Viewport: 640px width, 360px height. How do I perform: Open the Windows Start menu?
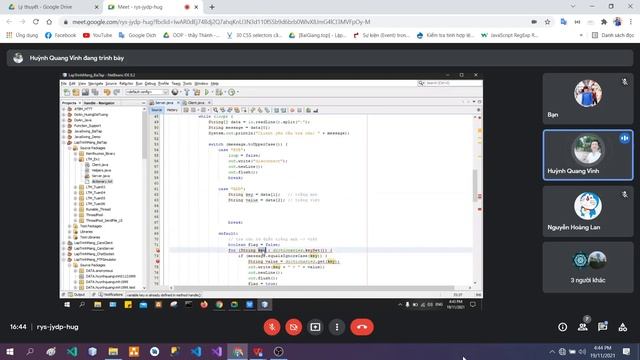(9, 351)
